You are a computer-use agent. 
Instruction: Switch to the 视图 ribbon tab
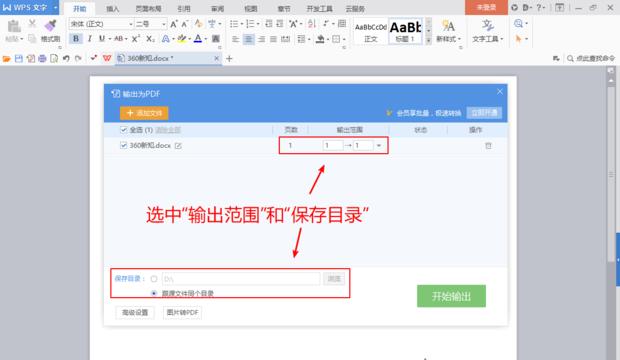coord(251,8)
